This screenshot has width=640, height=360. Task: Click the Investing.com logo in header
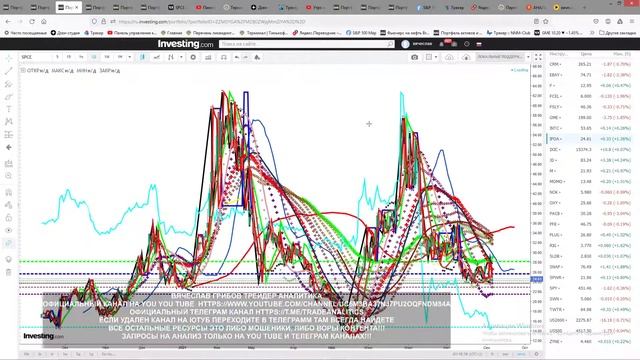(185, 44)
